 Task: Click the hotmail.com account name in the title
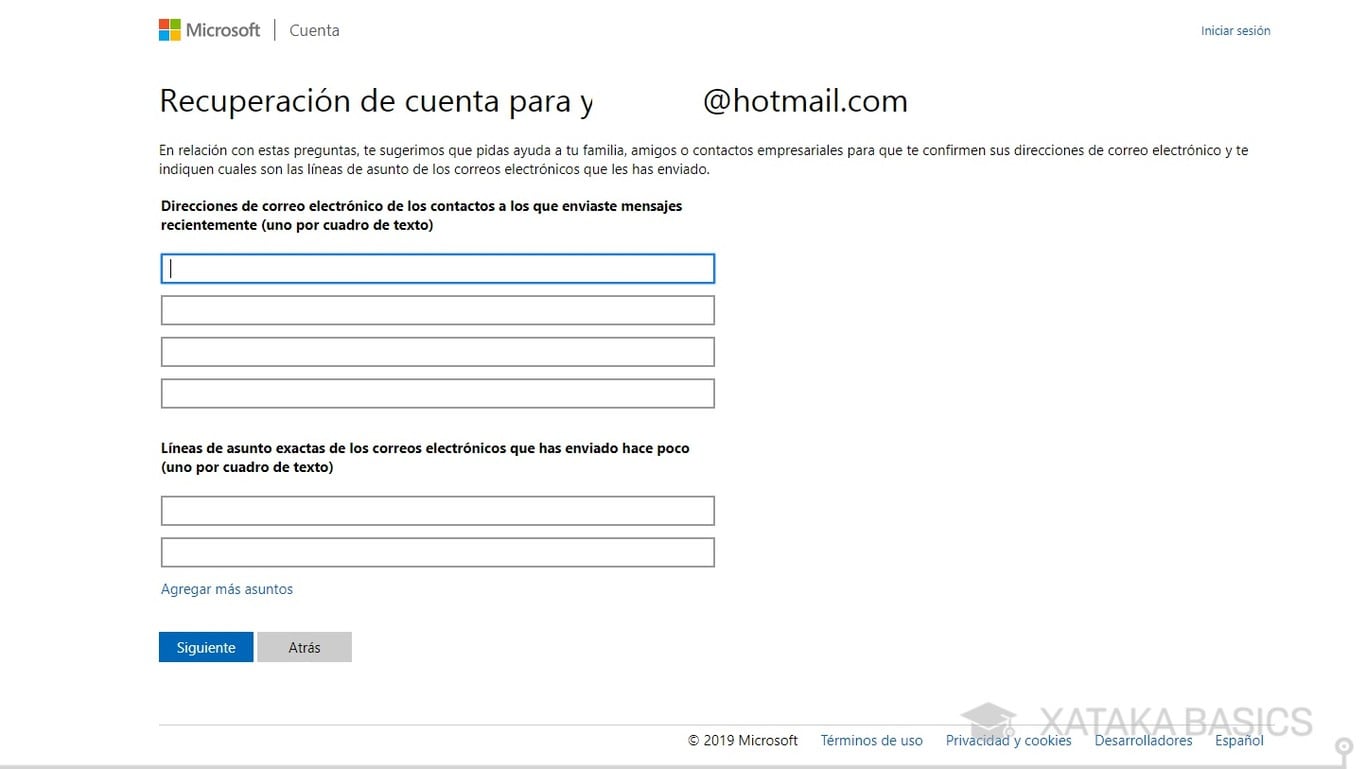point(805,100)
